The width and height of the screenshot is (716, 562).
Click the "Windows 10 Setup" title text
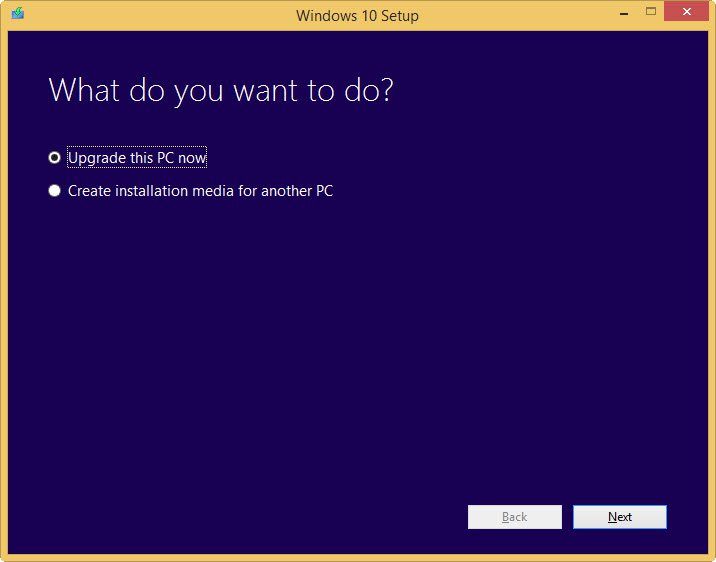(357, 15)
